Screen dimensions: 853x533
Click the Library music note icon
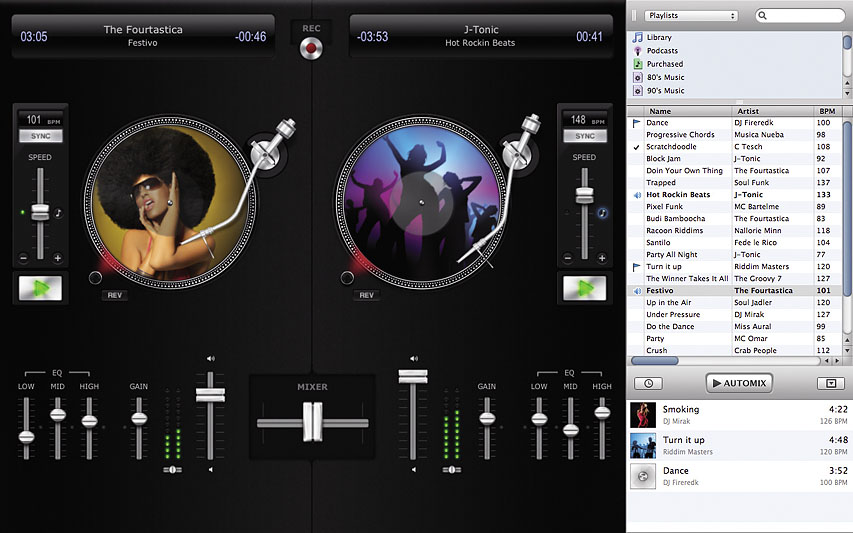pos(637,37)
